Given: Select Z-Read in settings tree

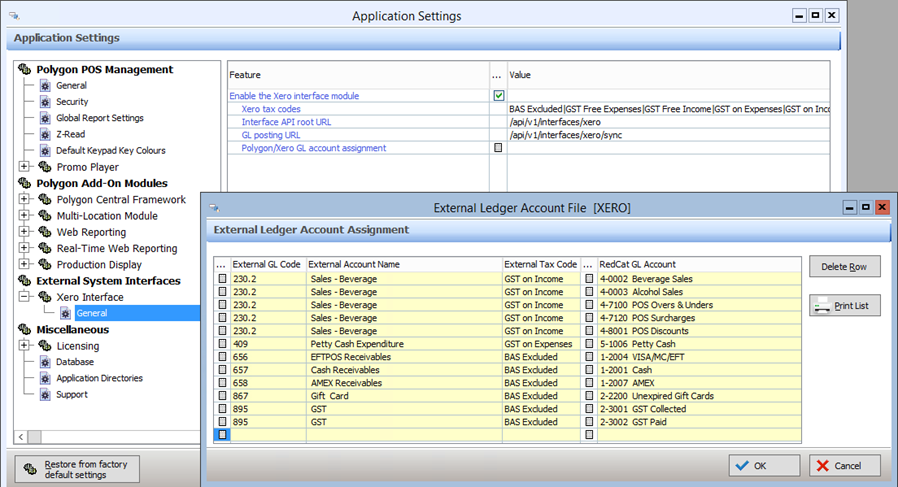Looking at the screenshot, I should pos(70,135).
